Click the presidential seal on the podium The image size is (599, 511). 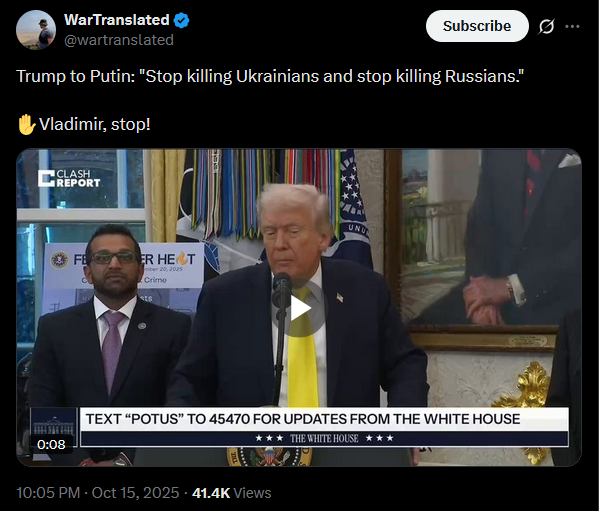pyautogui.click(x=269, y=456)
